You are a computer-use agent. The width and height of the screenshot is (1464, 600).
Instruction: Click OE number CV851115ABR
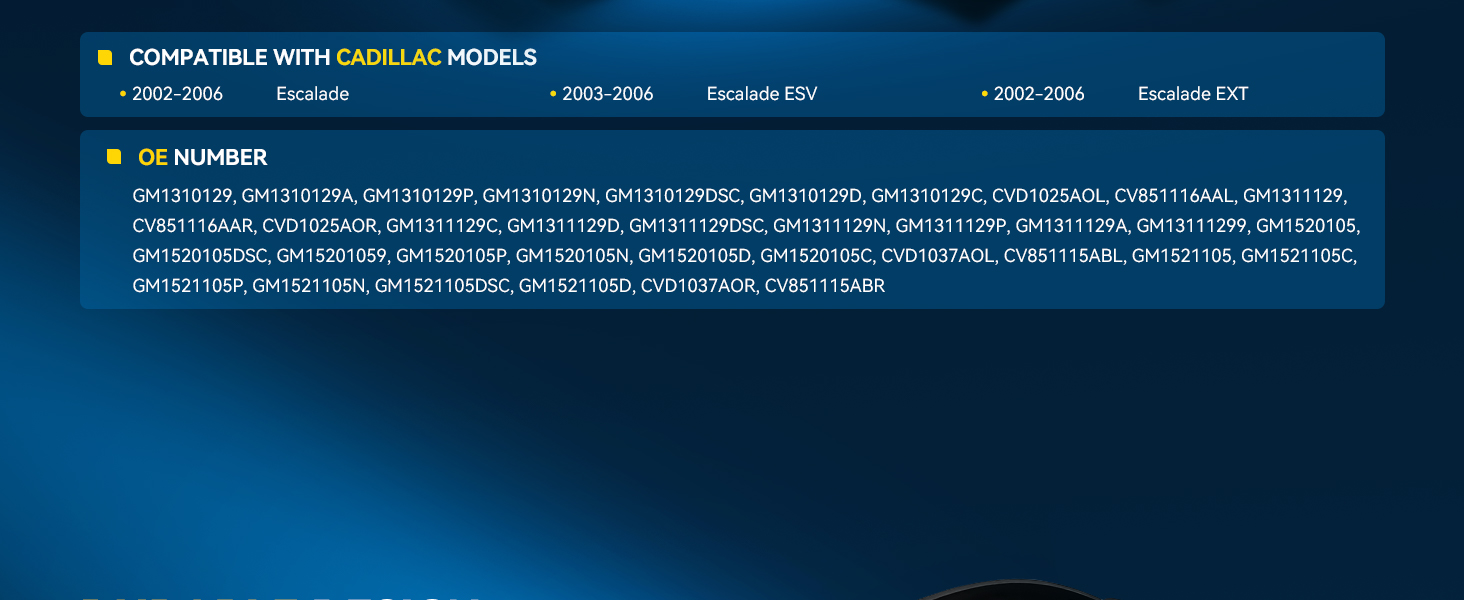pos(825,286)
